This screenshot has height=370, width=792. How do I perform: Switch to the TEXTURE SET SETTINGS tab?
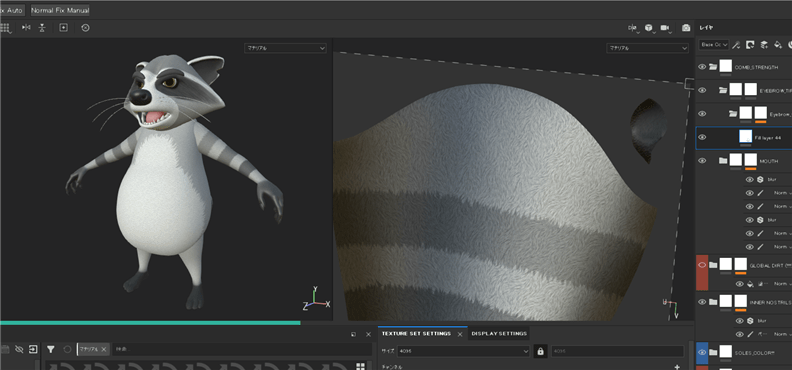coord(416,334)
